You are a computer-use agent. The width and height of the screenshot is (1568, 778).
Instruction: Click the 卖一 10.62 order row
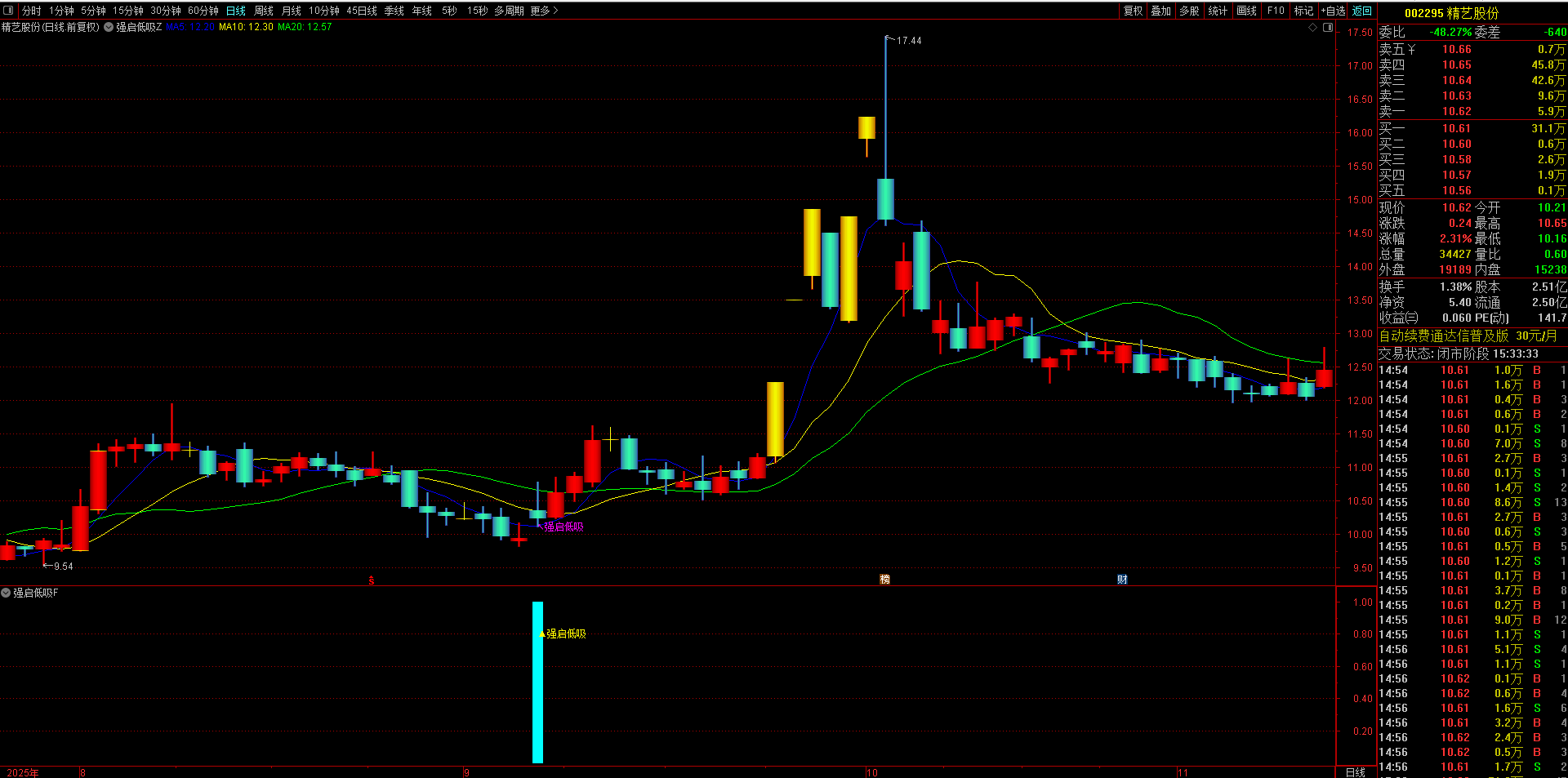[1472, 111]
